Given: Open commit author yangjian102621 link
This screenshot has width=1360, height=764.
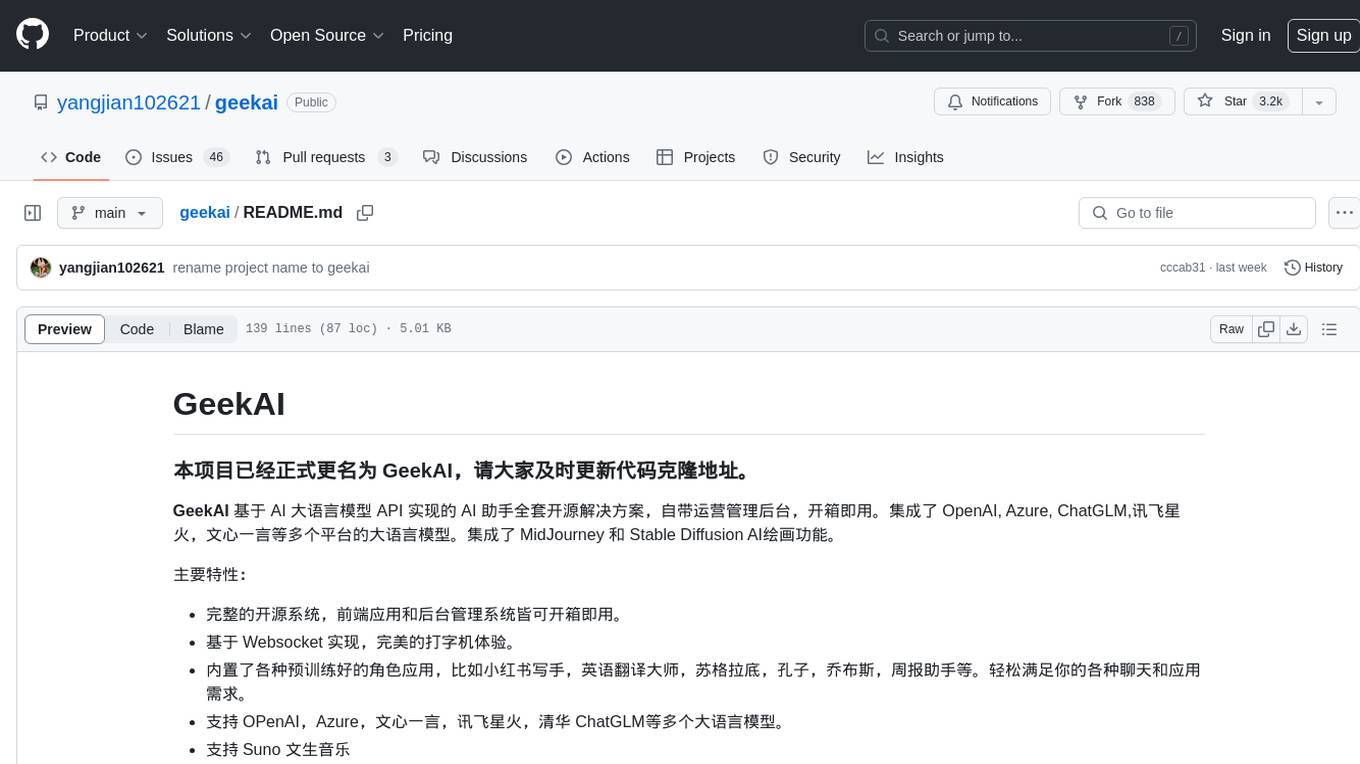Looking at the screenshot, I should click(112, 268).
